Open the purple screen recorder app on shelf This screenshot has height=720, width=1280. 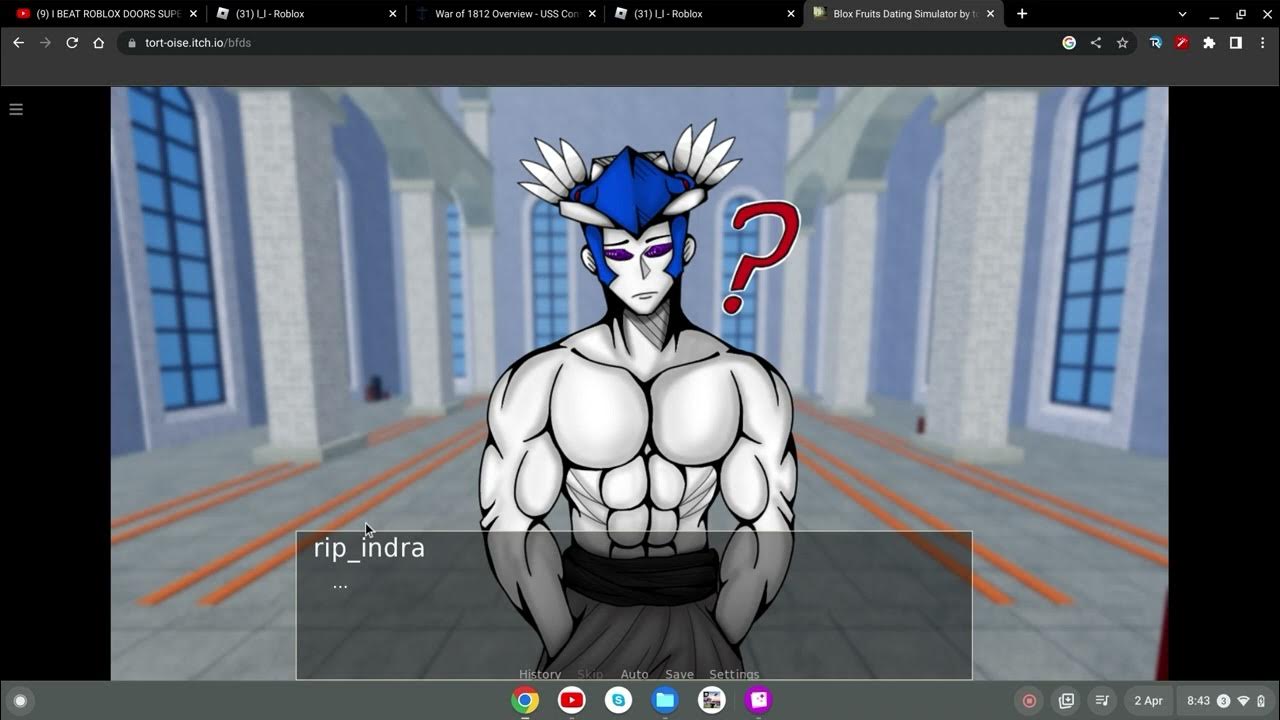(x=758, y=701)
